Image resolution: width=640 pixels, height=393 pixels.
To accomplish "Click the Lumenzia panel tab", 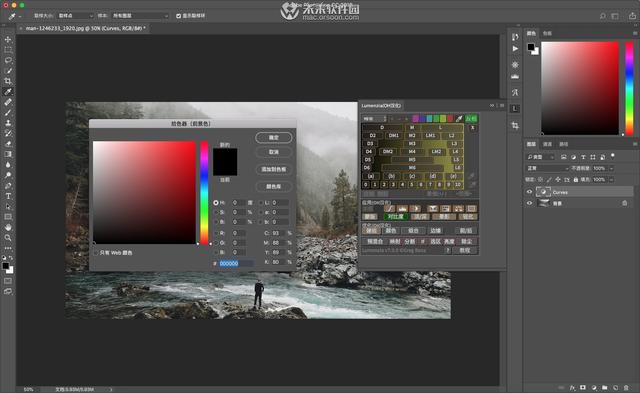I will 381,106.
